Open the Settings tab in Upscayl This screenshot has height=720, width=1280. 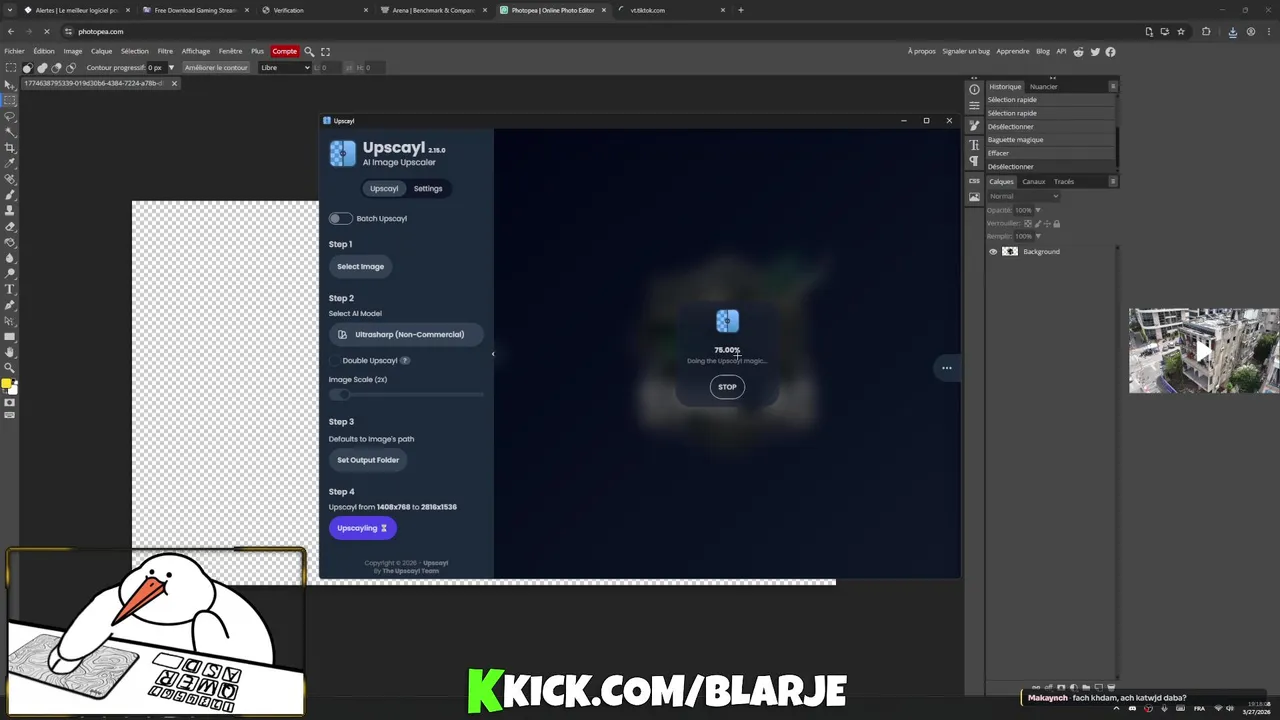click(x=428, y=188)
